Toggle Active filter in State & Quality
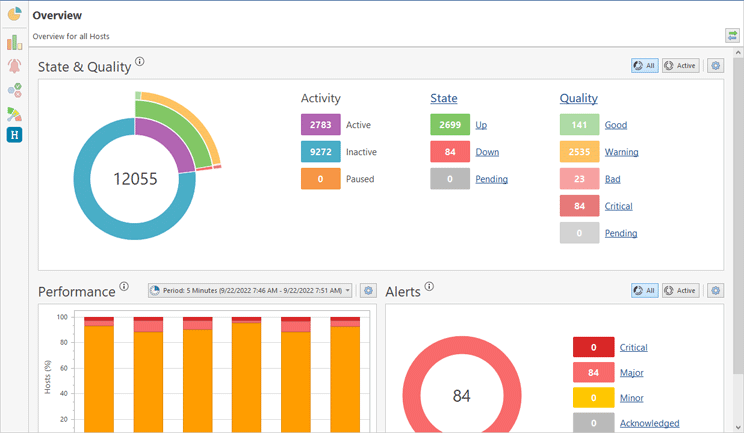Viewport: 744px width, 433px height. pyautogui.click(x=680, y=66)
